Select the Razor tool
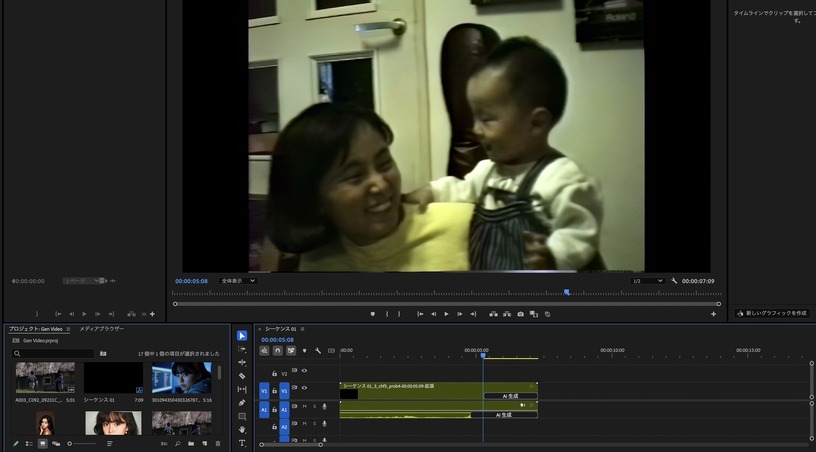This screenshot has width=816, height=452. click(x=242, y=376)
